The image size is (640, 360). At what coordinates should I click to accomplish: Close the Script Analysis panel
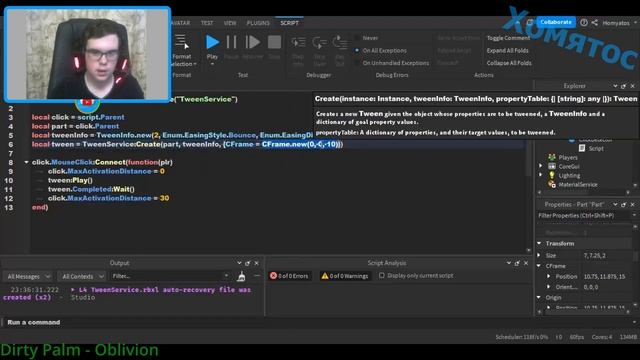tap(526, 263)
